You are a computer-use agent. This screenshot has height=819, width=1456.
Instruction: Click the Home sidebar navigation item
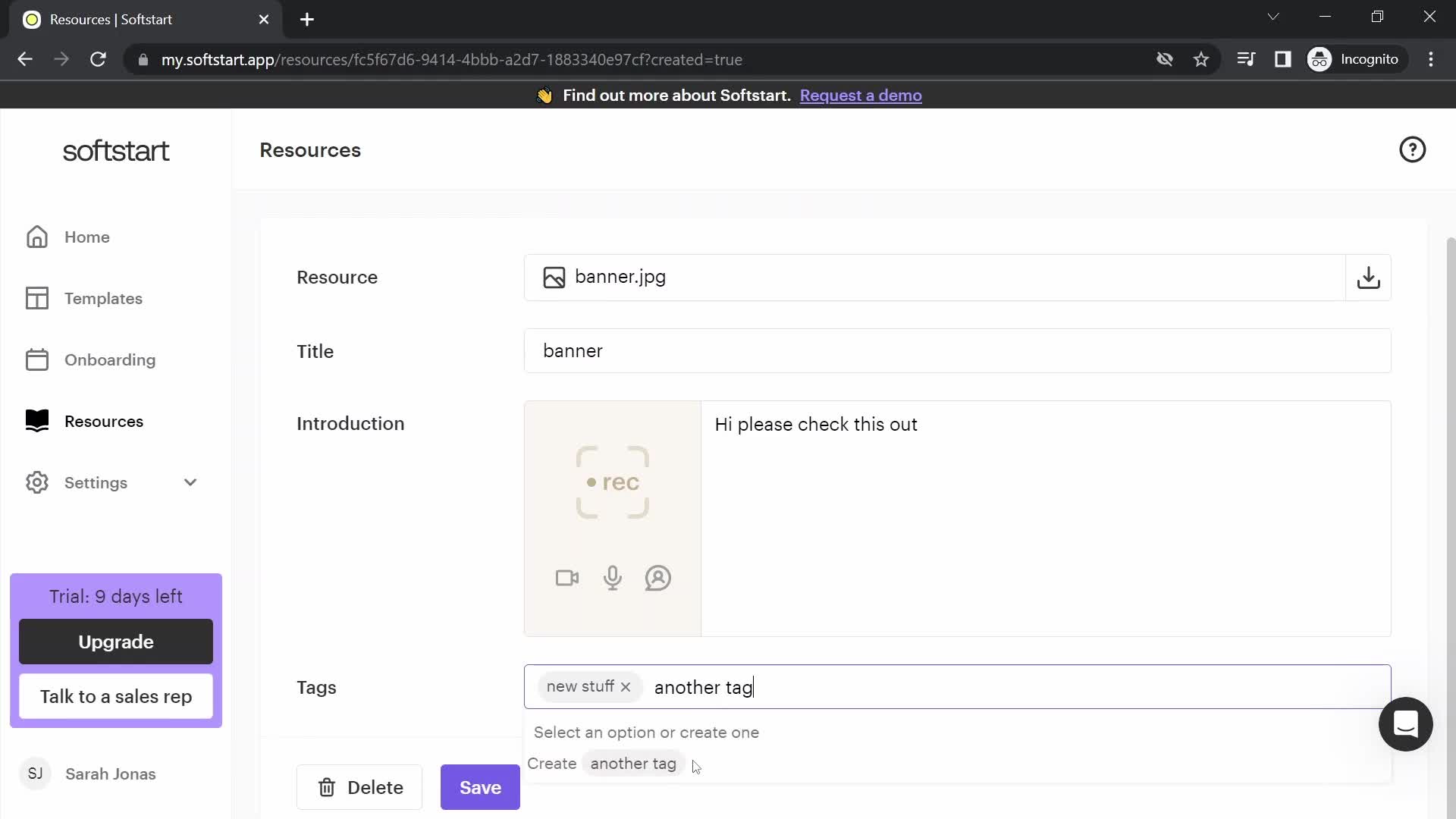click(x=86, y=237)
